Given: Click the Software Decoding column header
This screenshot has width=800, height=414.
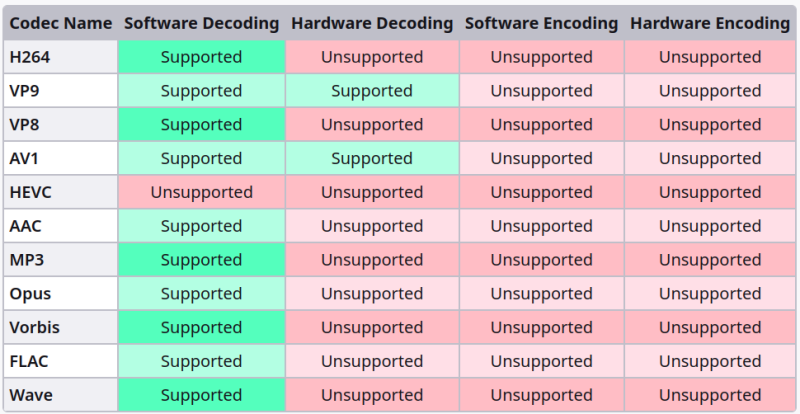Looking at the screenshot, I should click(x=201, y=23).
